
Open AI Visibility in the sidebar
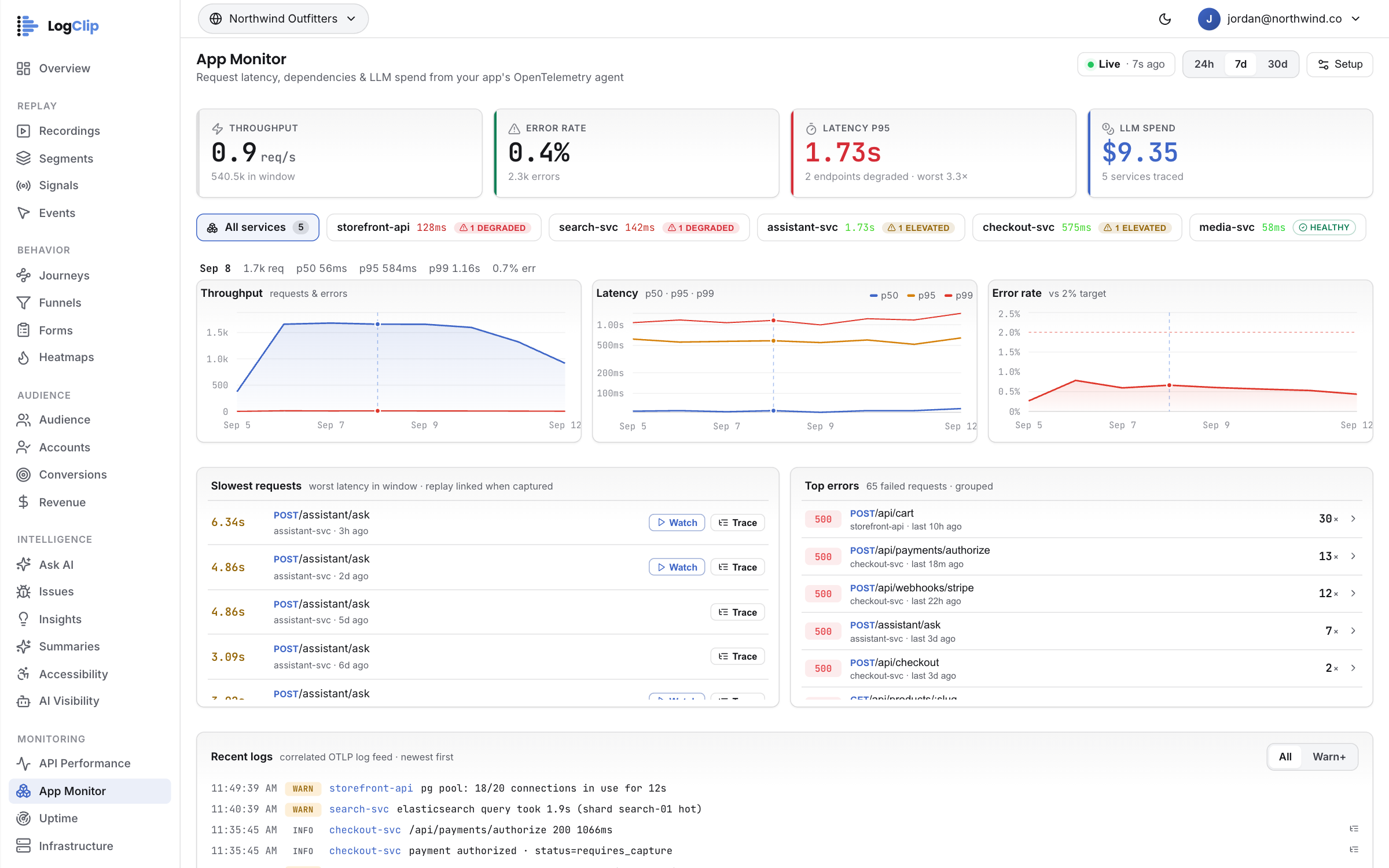90,701
